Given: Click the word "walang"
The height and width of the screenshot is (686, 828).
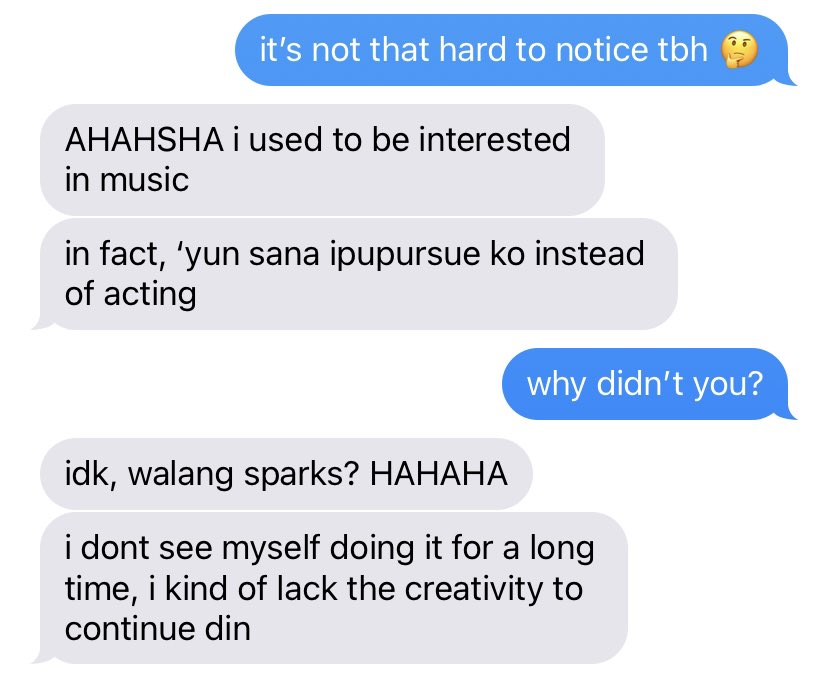Looking at the screenshot, I should point(180,475).
